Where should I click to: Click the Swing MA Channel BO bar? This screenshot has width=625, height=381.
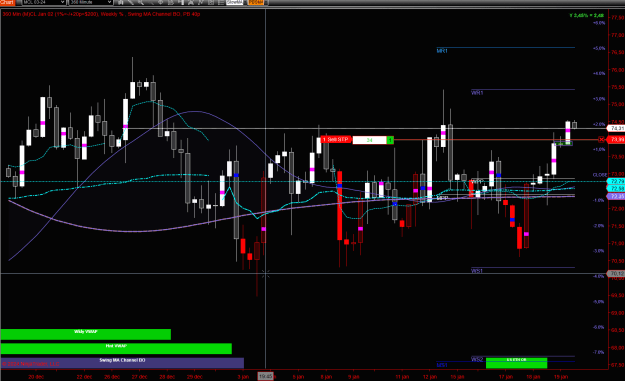point(122,363)
